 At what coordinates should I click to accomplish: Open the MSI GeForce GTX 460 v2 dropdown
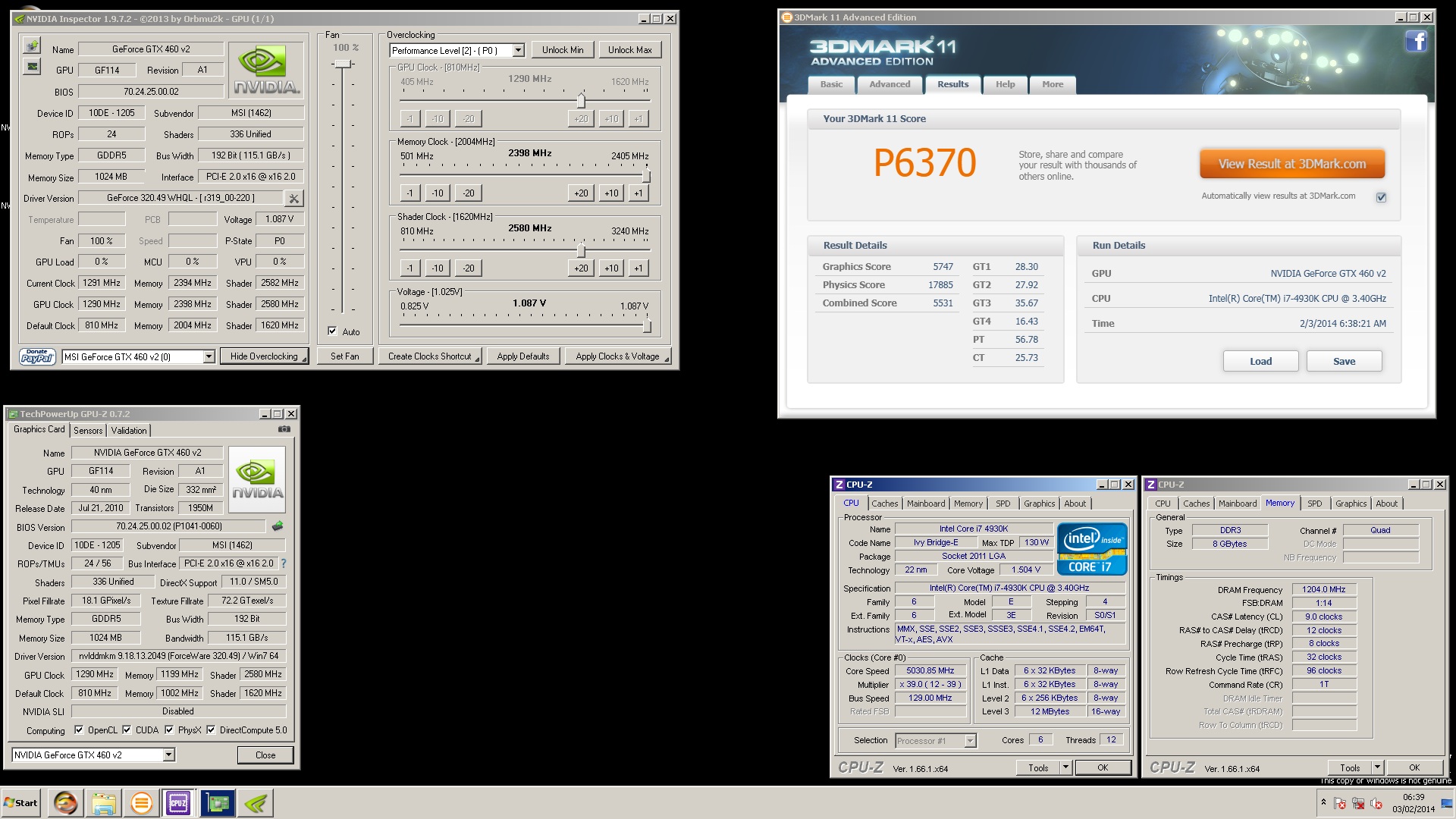coord(209,356)
